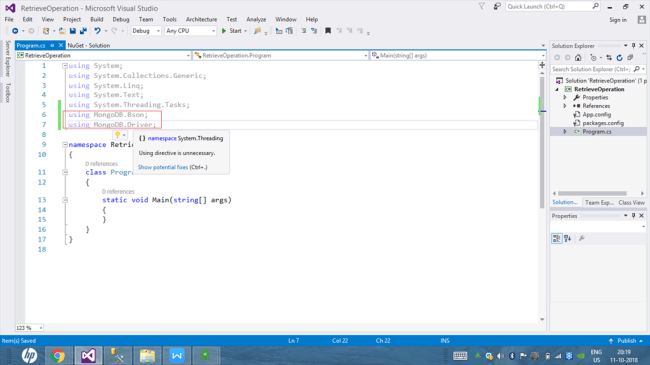Expand the Properties node in Solution Explorer
The width and height of the screenshot is (650, 365).
(x=565, y=97)
